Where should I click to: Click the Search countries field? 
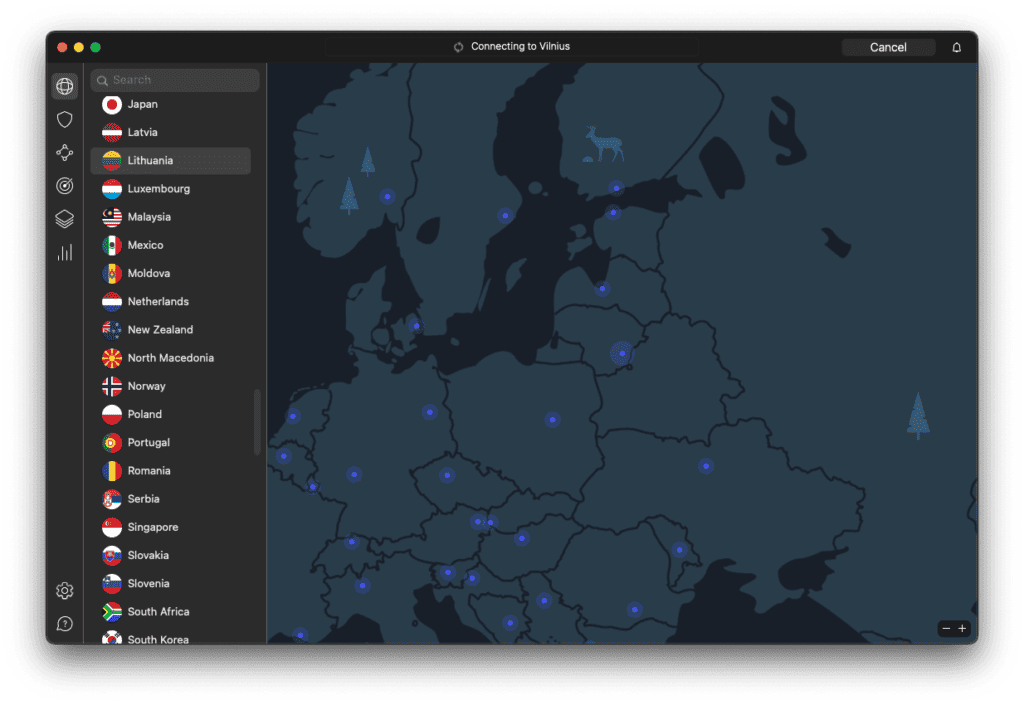(175, 80)
